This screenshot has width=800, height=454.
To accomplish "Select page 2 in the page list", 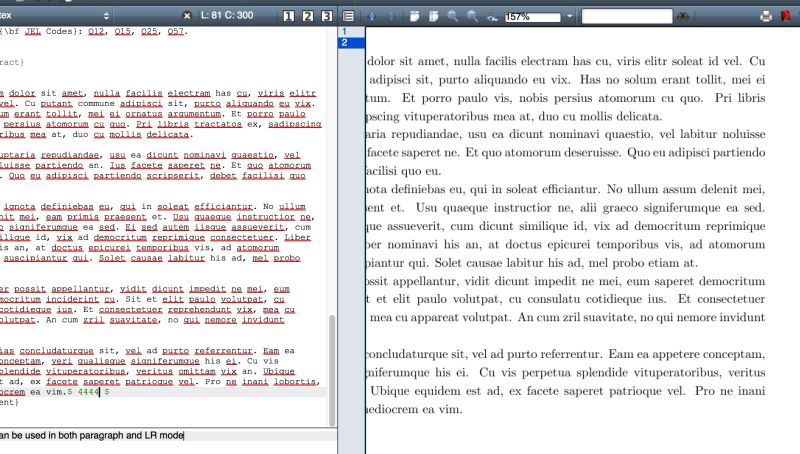I will [352, 43].
